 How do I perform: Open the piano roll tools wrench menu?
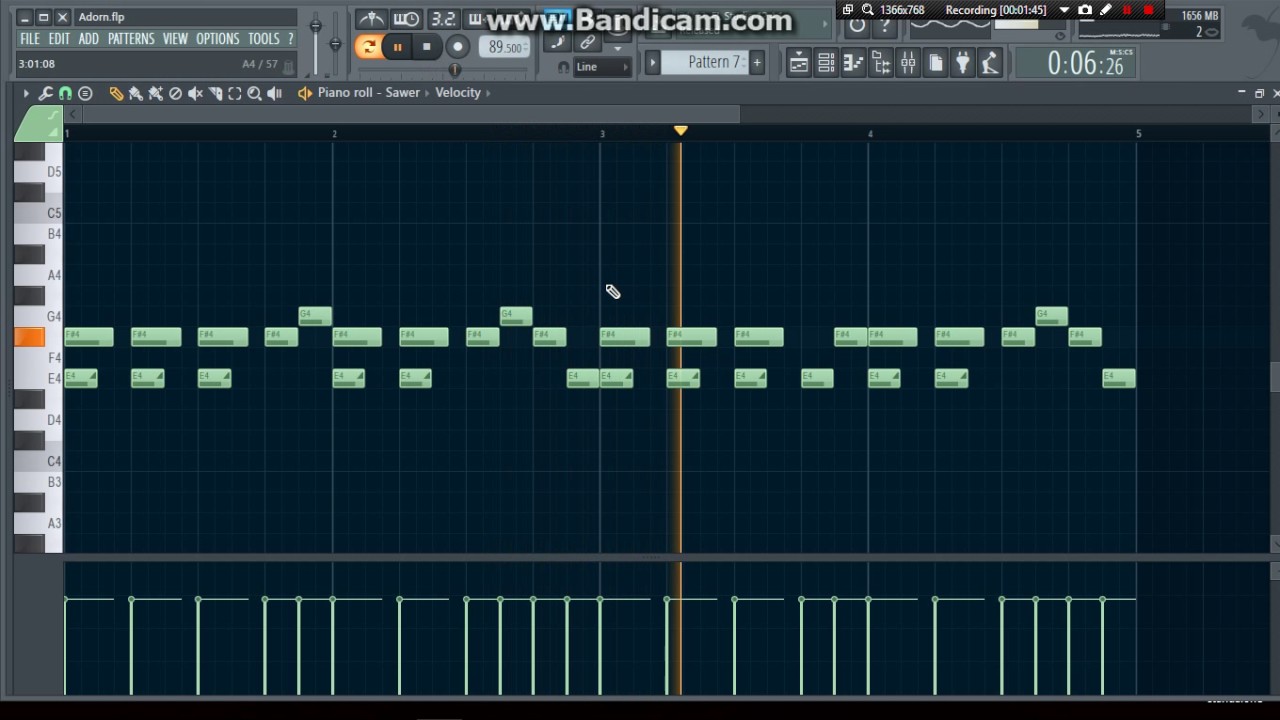(45, 93)
